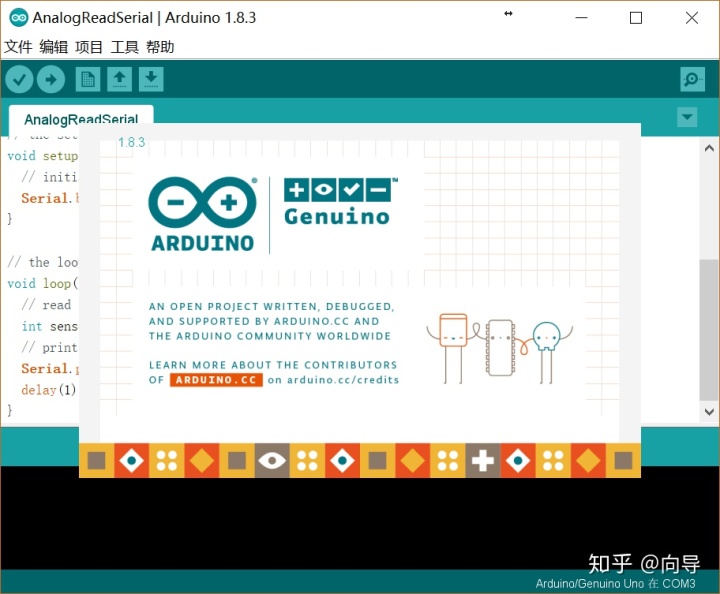Click the Genuino logo on the splash screen
The image size is (720, 594).
tap(340, 202)
